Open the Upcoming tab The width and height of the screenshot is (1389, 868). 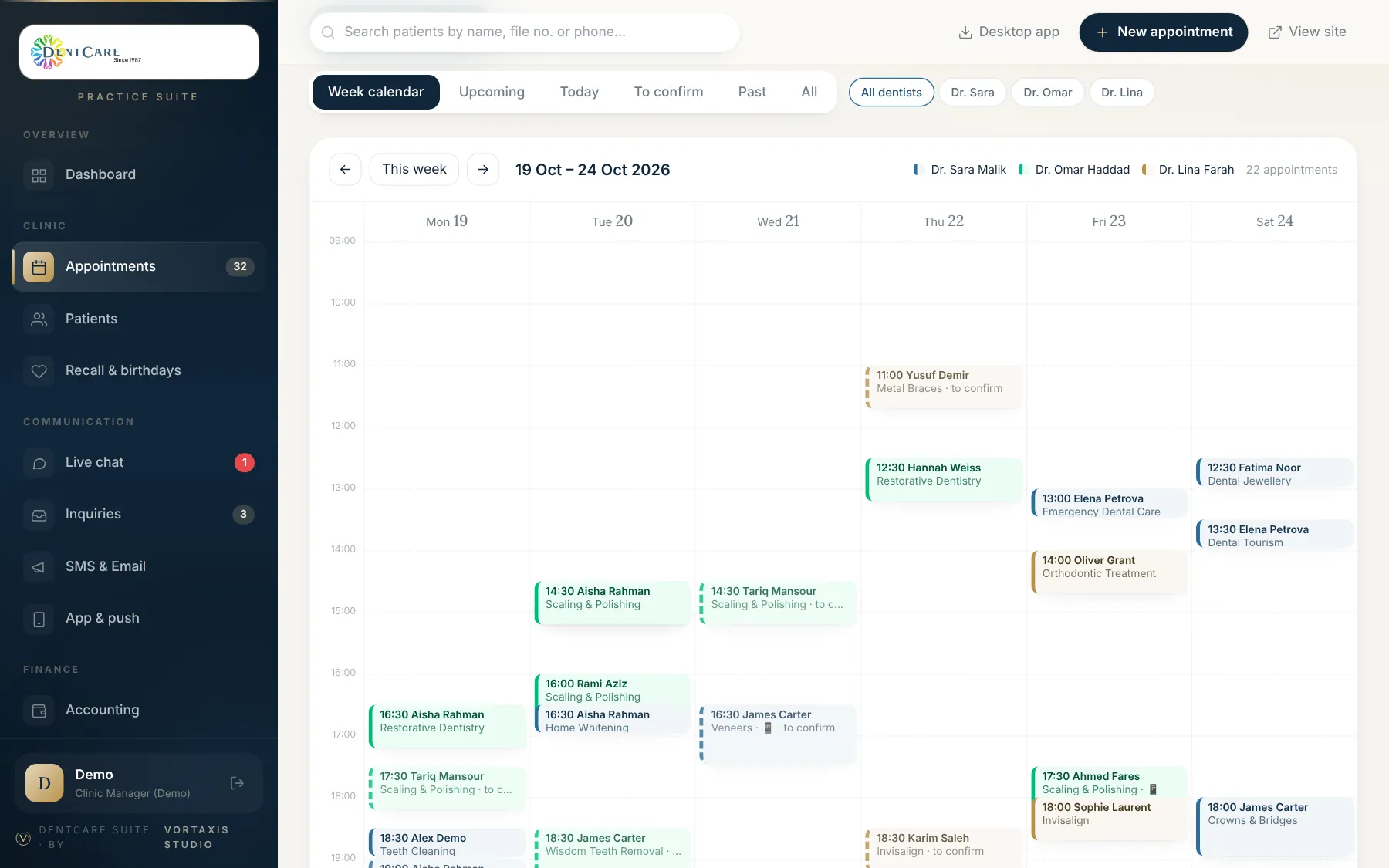click(492, 92)
